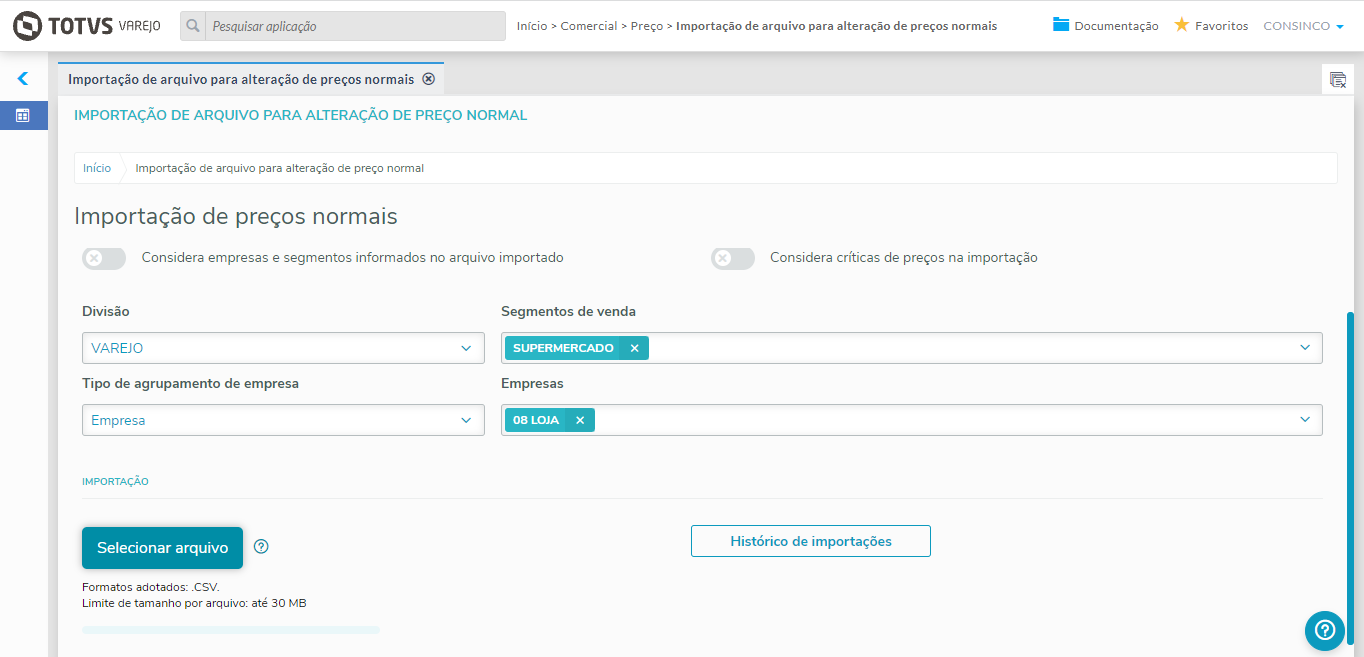Viewport: 1364px width, 657px height.
Task: Open the floating help button at bottom right
Action: (1324, 630)
